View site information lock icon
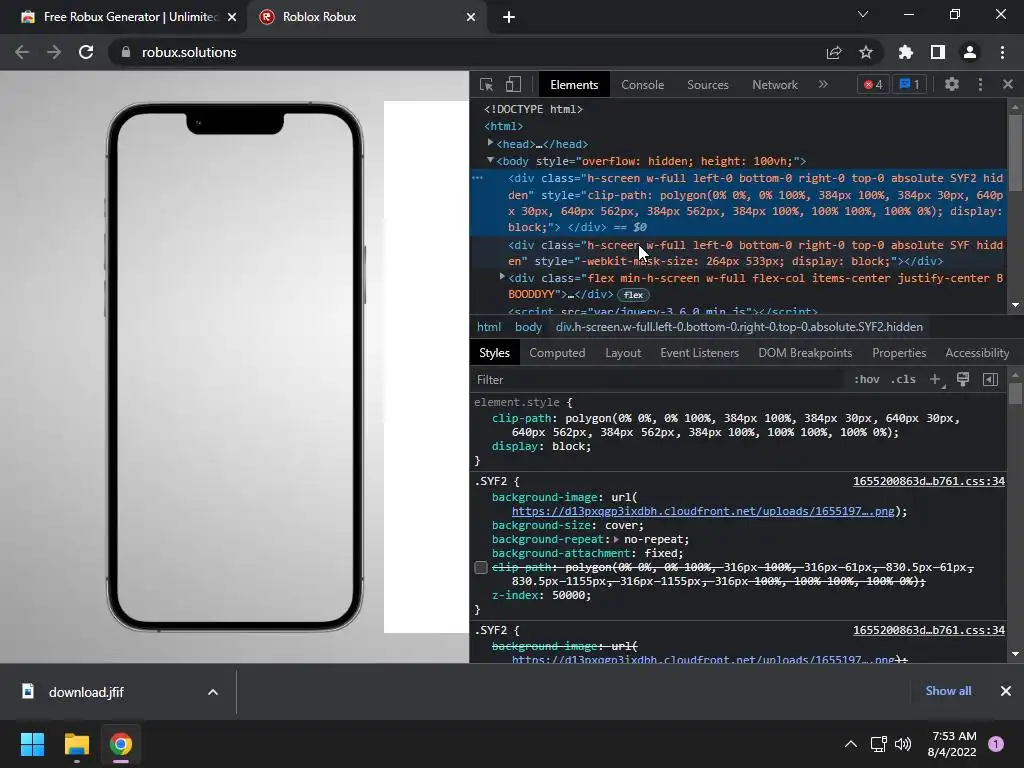This screenshot has height=768, width=1024. (126, 52)
